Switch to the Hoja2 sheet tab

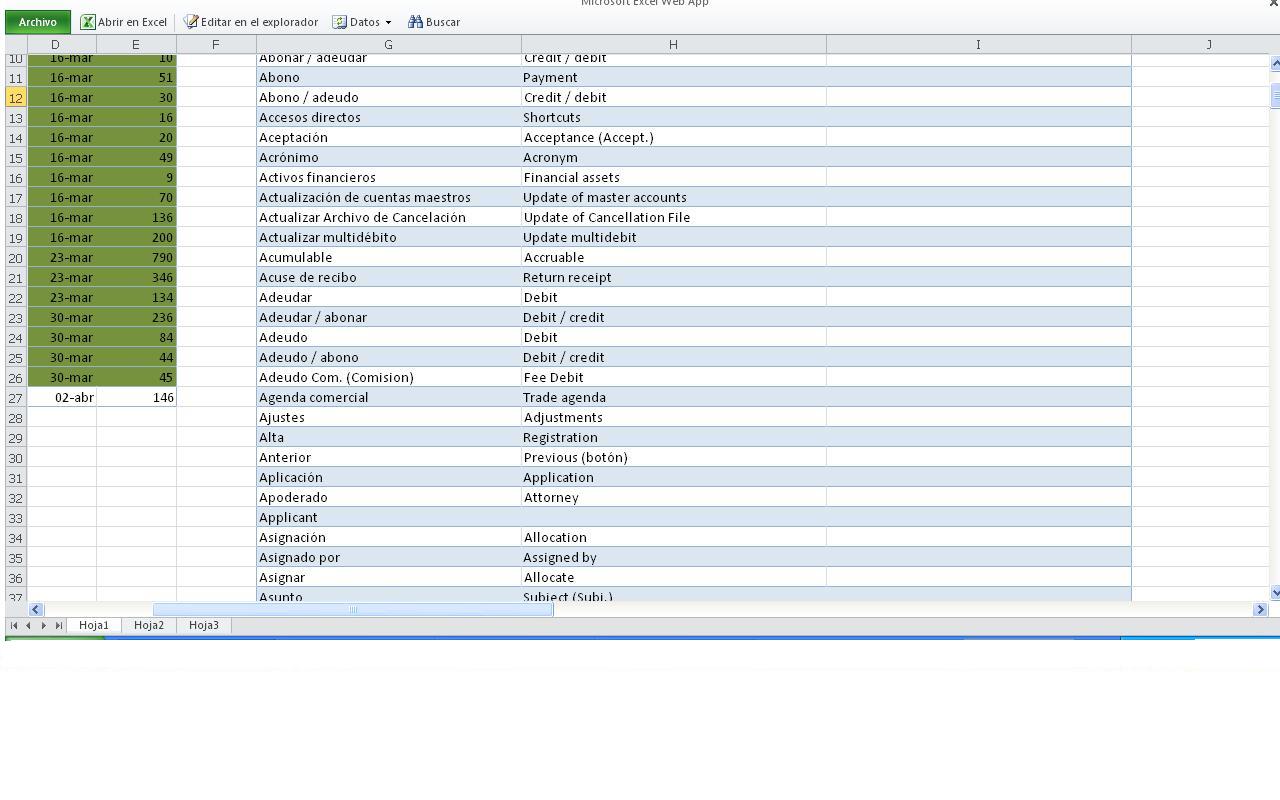click(x=149, y=625)
